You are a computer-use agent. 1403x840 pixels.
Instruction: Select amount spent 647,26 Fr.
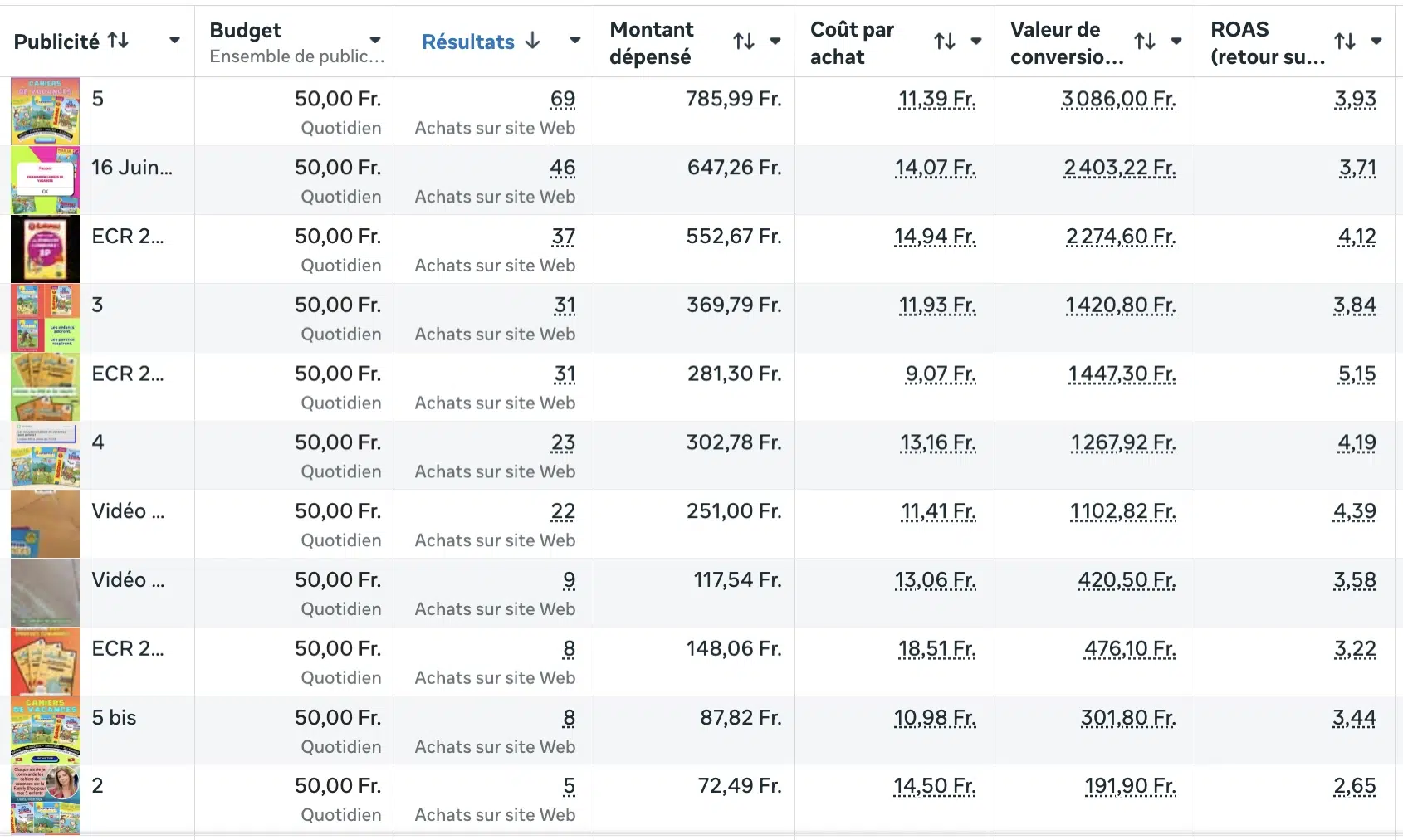tap(735, 168)
